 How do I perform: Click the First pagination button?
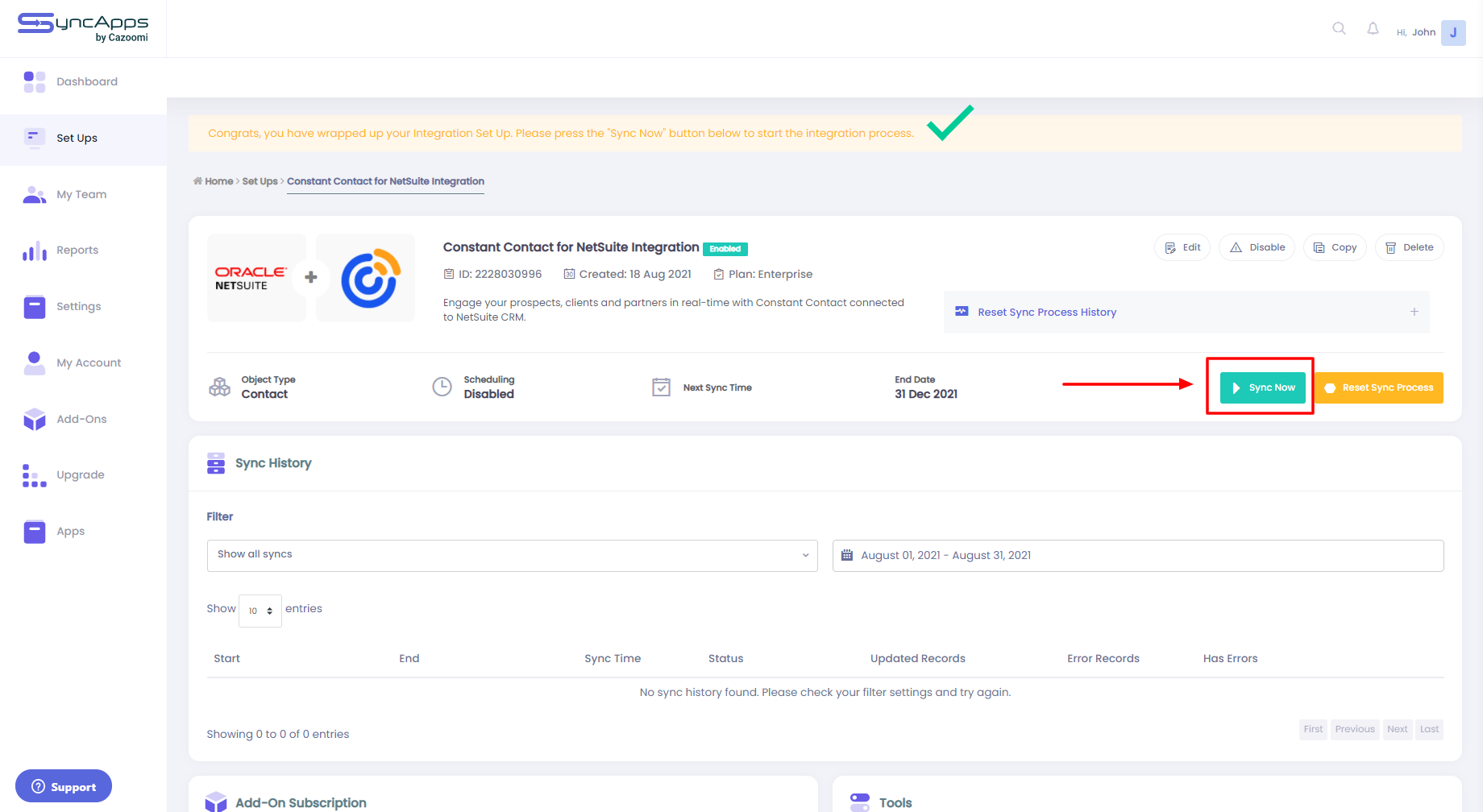[x=1313, y=729]
